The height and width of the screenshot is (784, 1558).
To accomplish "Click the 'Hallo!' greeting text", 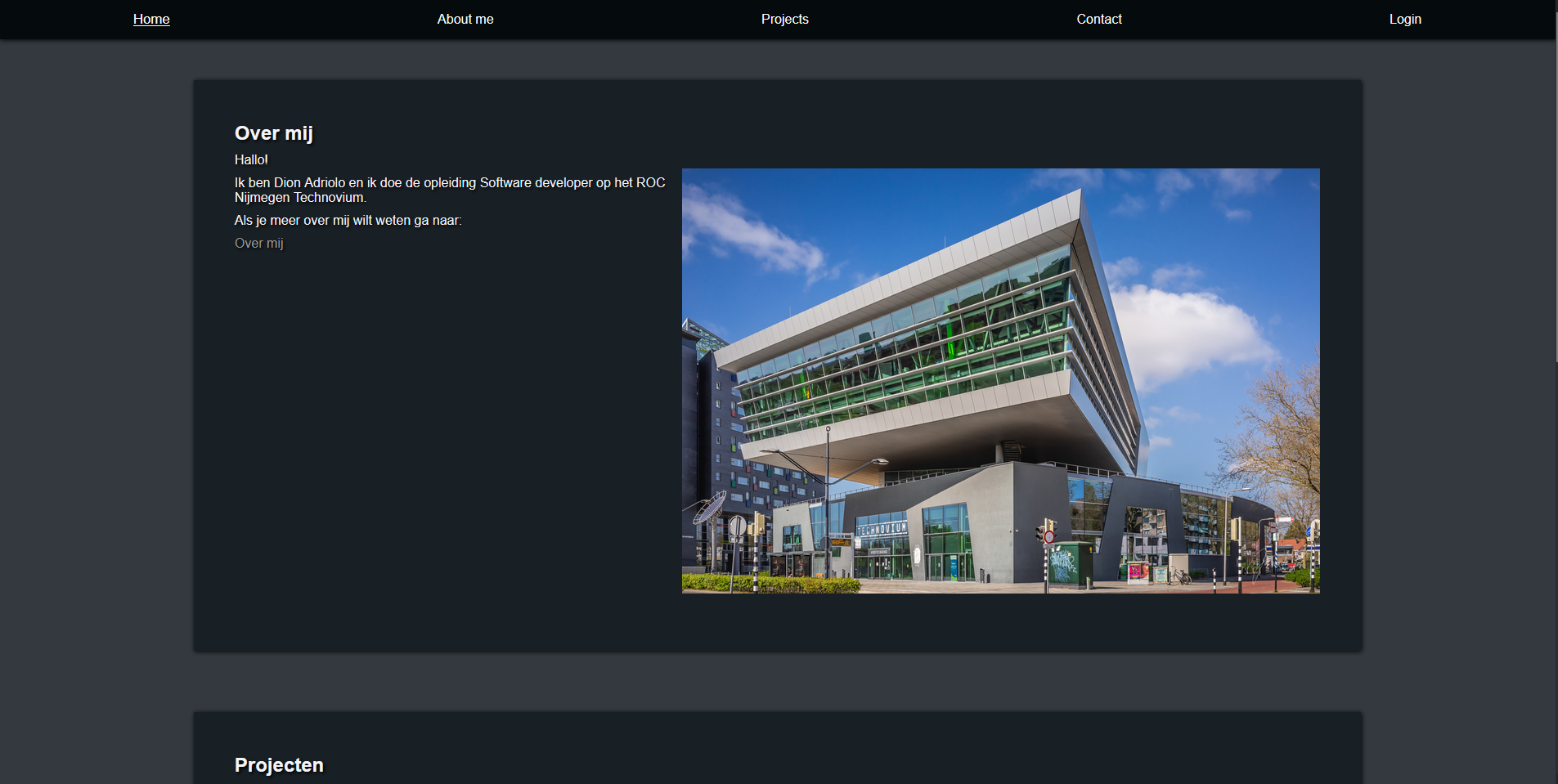I will click(252, 159).
